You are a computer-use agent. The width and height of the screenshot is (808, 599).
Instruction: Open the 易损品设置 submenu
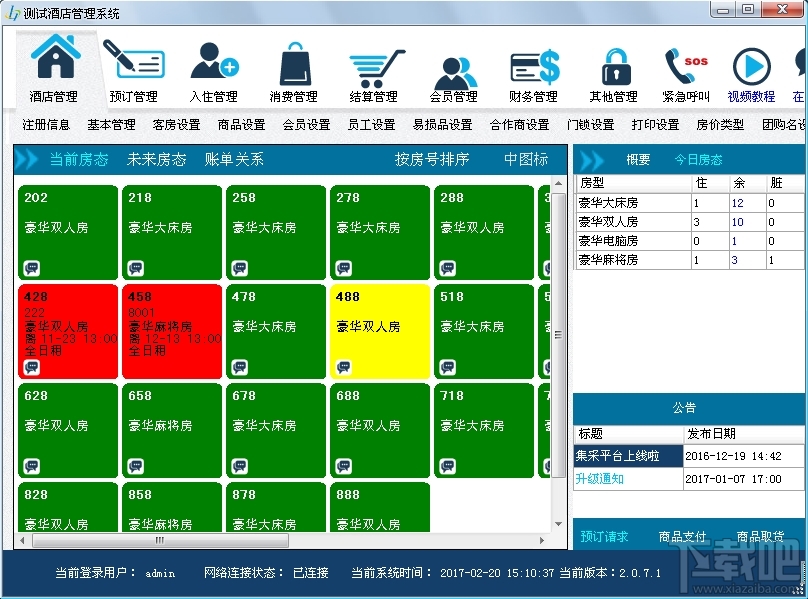click(x=442, y=125)
